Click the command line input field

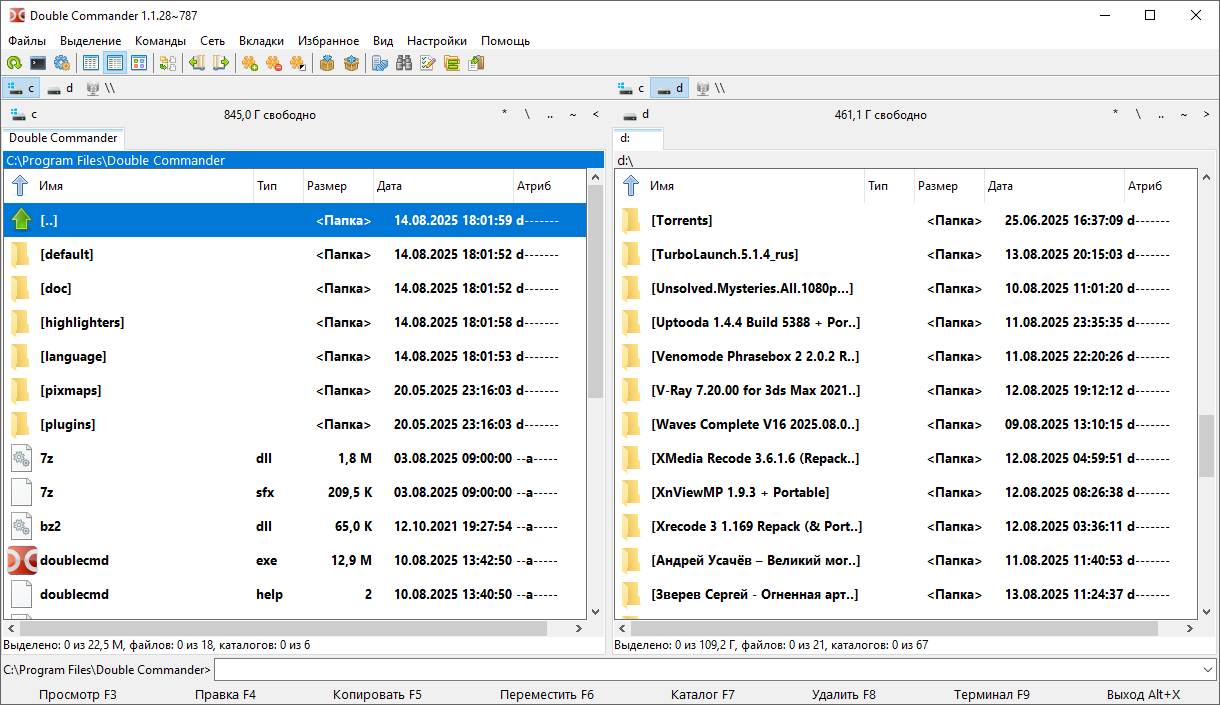pos(706,669)
